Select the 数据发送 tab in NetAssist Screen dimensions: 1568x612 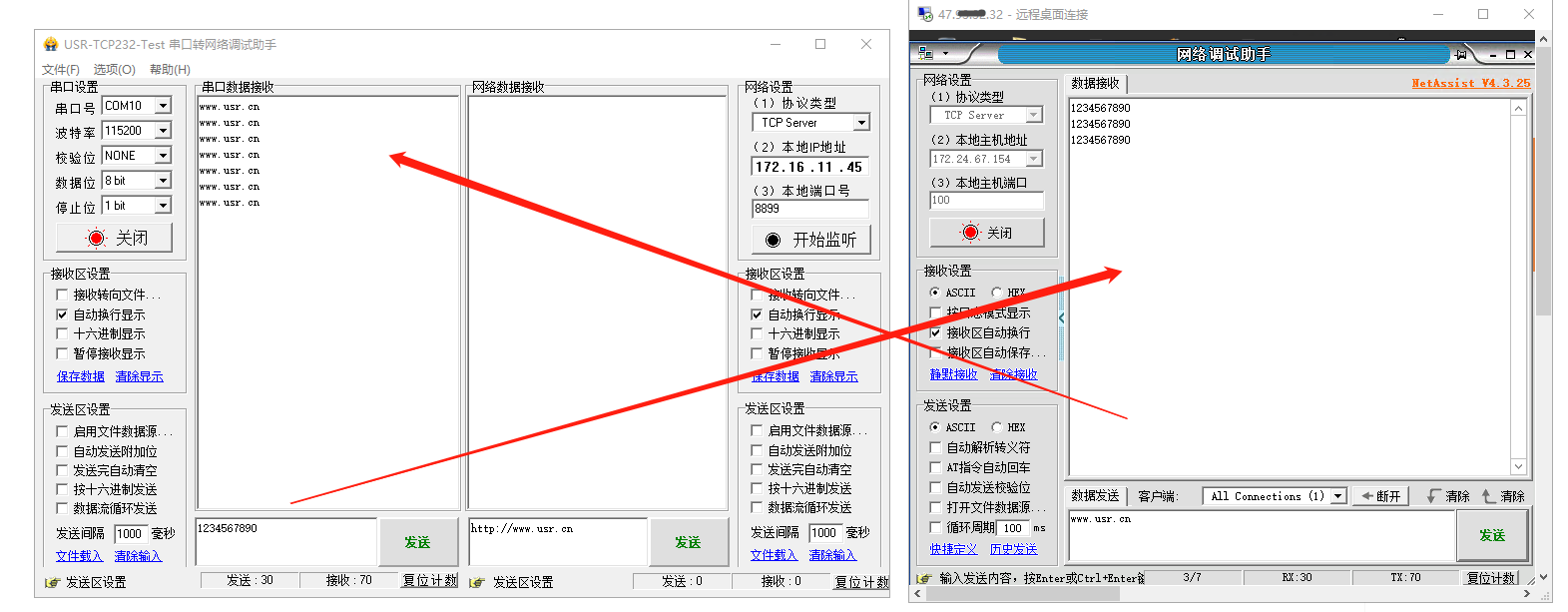(x=1095, y=496)
